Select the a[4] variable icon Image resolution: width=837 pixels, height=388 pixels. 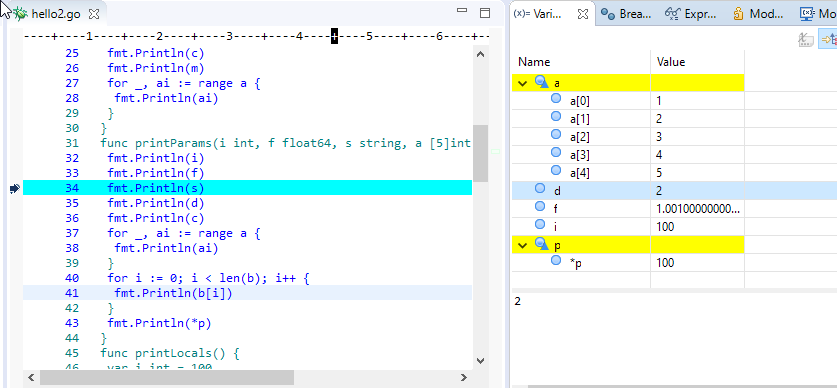pos(556,170)
